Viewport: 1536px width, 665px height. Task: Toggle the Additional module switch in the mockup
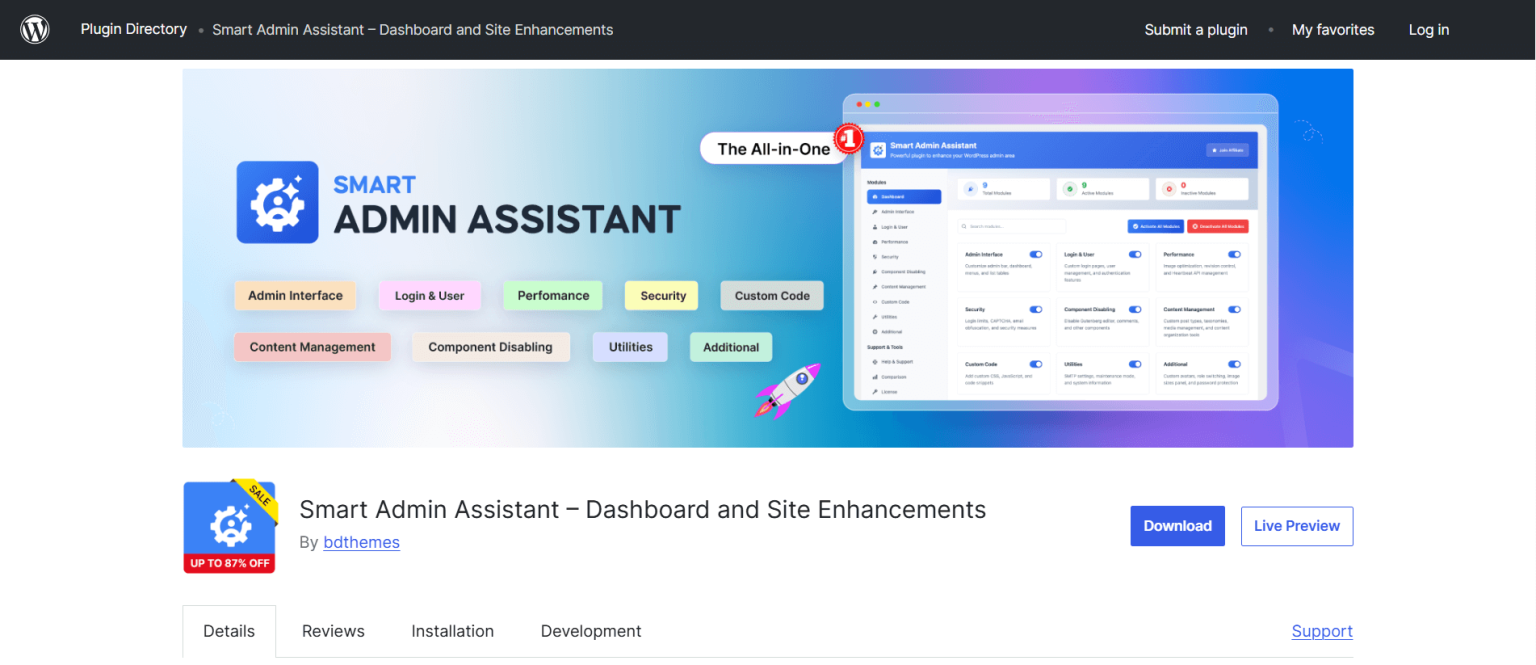click(1234, 364)
